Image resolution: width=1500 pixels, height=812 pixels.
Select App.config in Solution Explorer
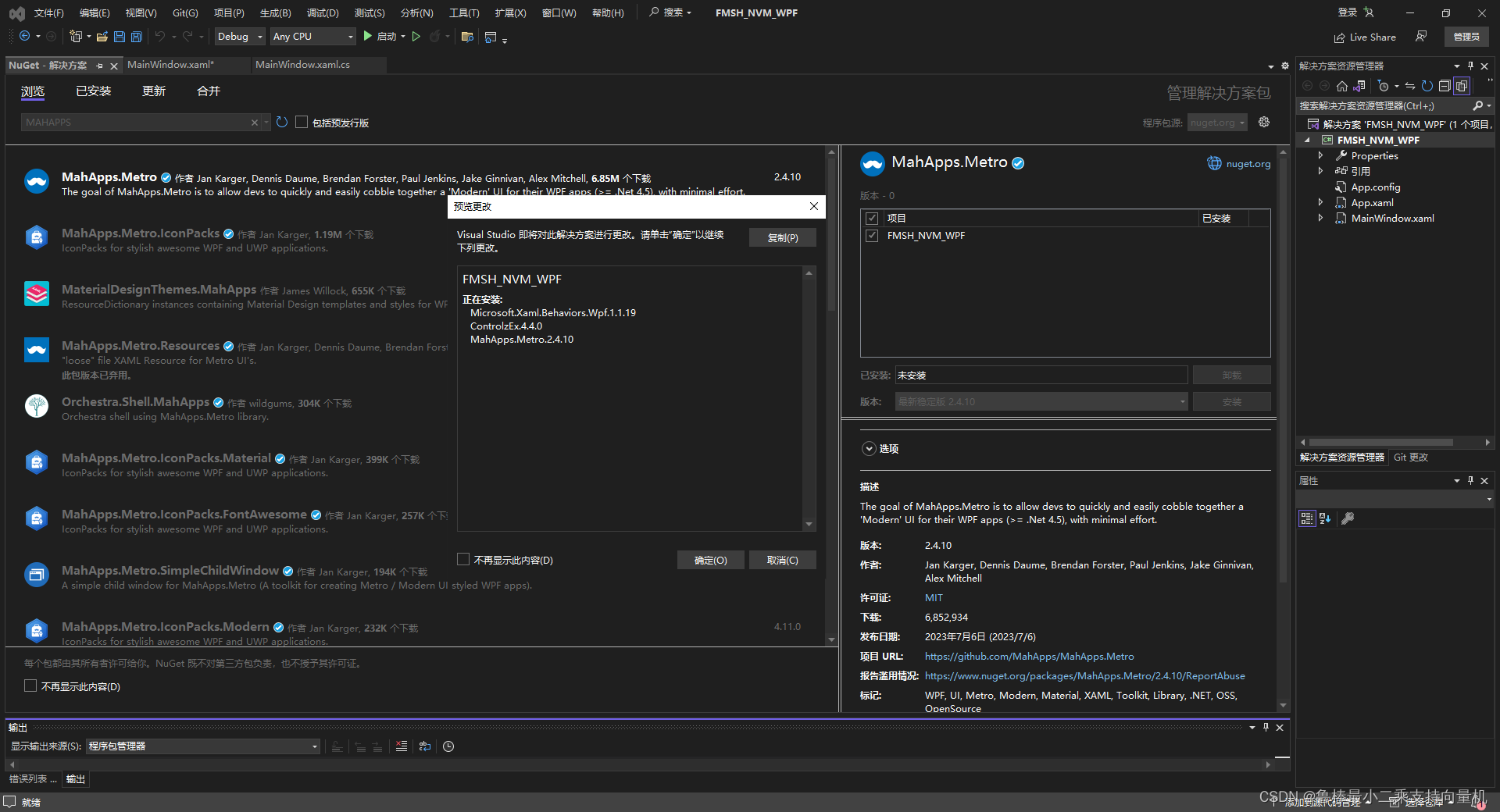click(x=1375, y=187)
